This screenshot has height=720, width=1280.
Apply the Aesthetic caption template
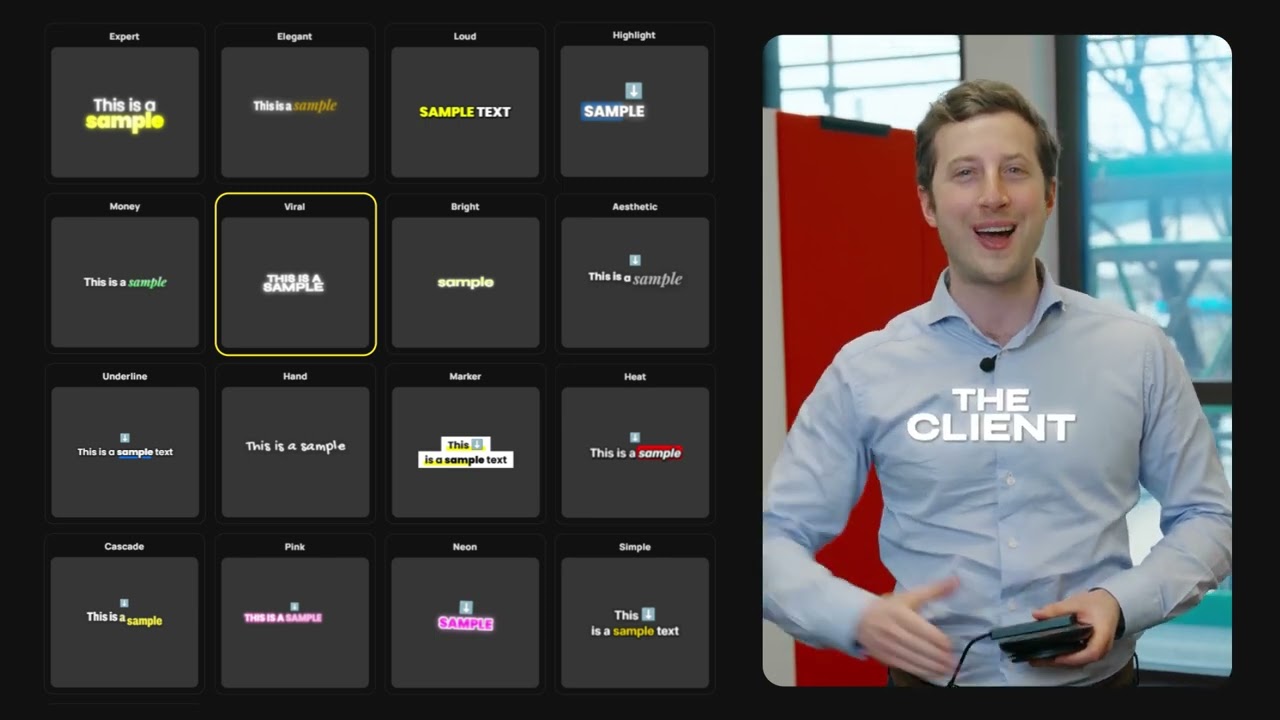pos(635,273)
